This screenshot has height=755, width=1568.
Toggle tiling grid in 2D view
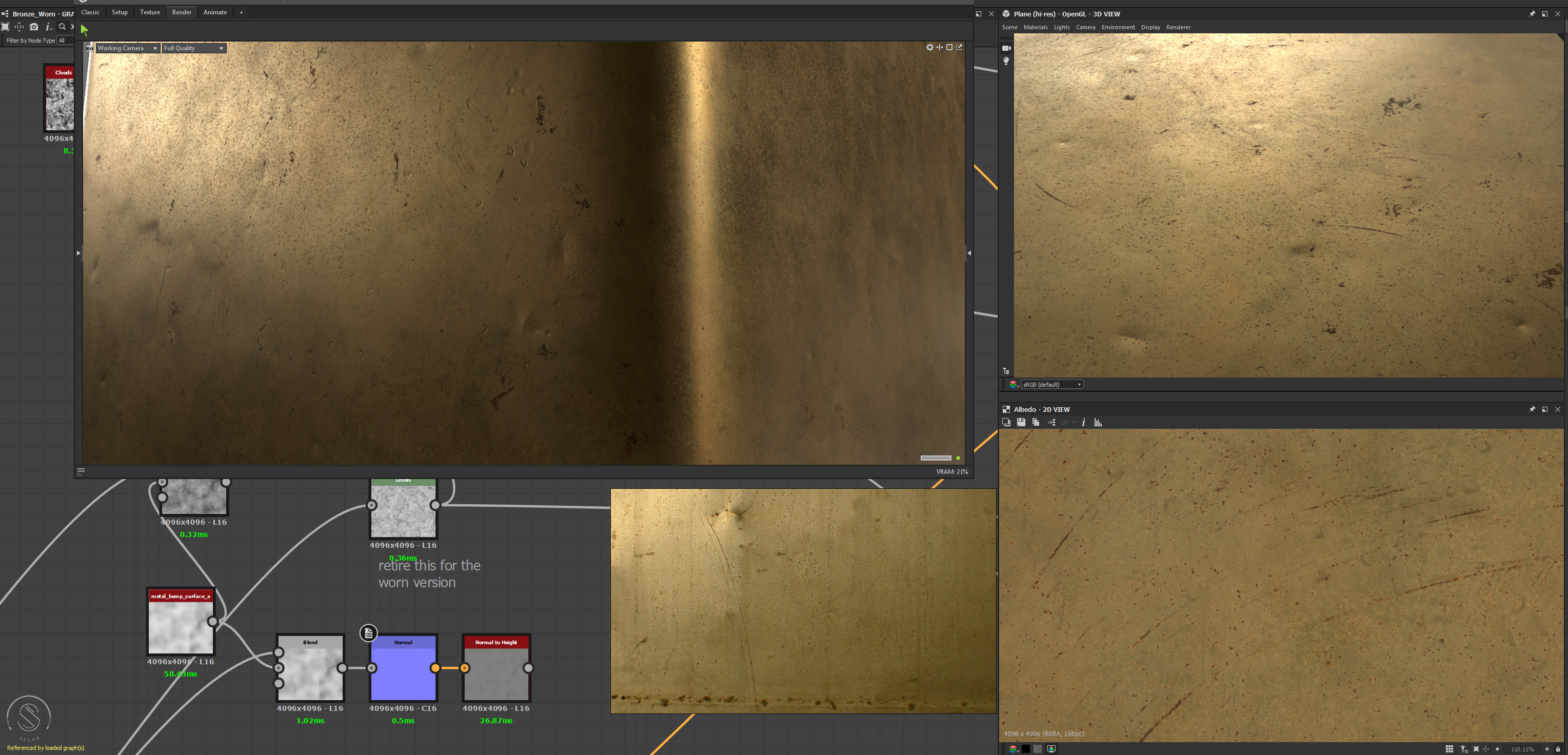1450,749
